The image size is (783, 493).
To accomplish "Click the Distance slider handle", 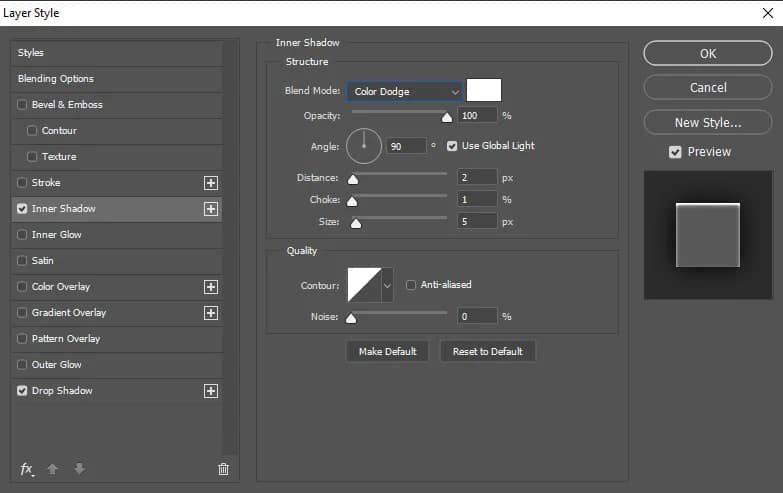I will (x=353, y=179).
